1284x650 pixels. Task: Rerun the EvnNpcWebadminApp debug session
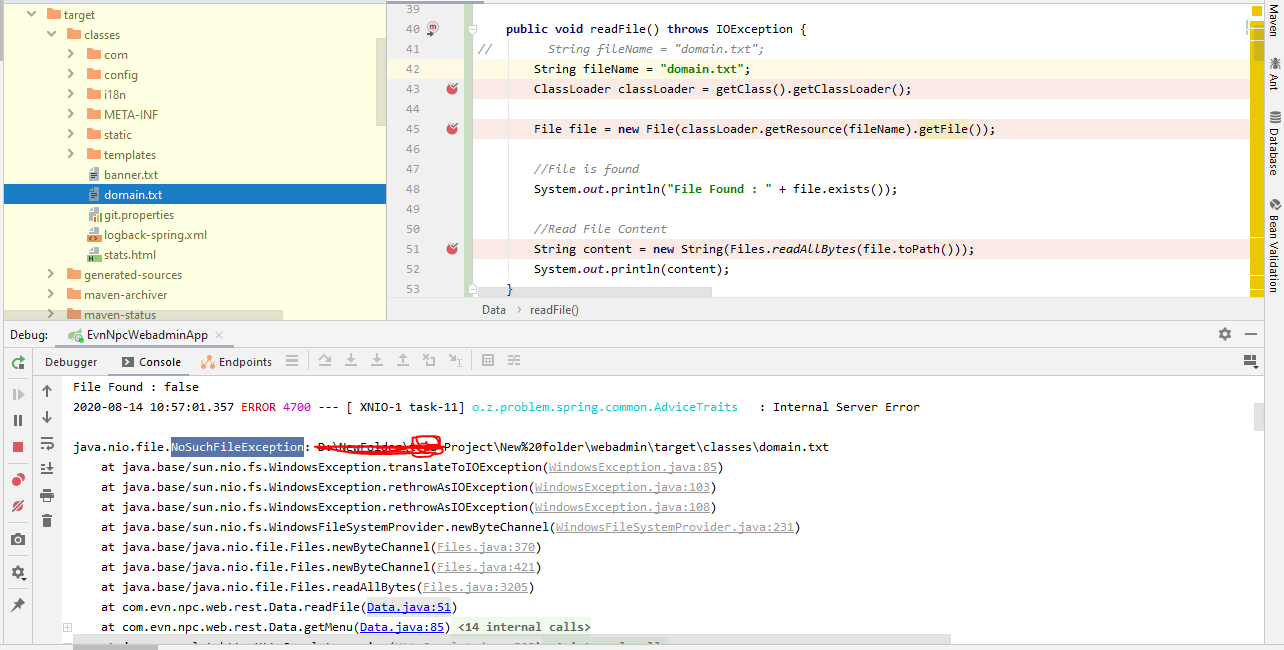click(17, 362)
